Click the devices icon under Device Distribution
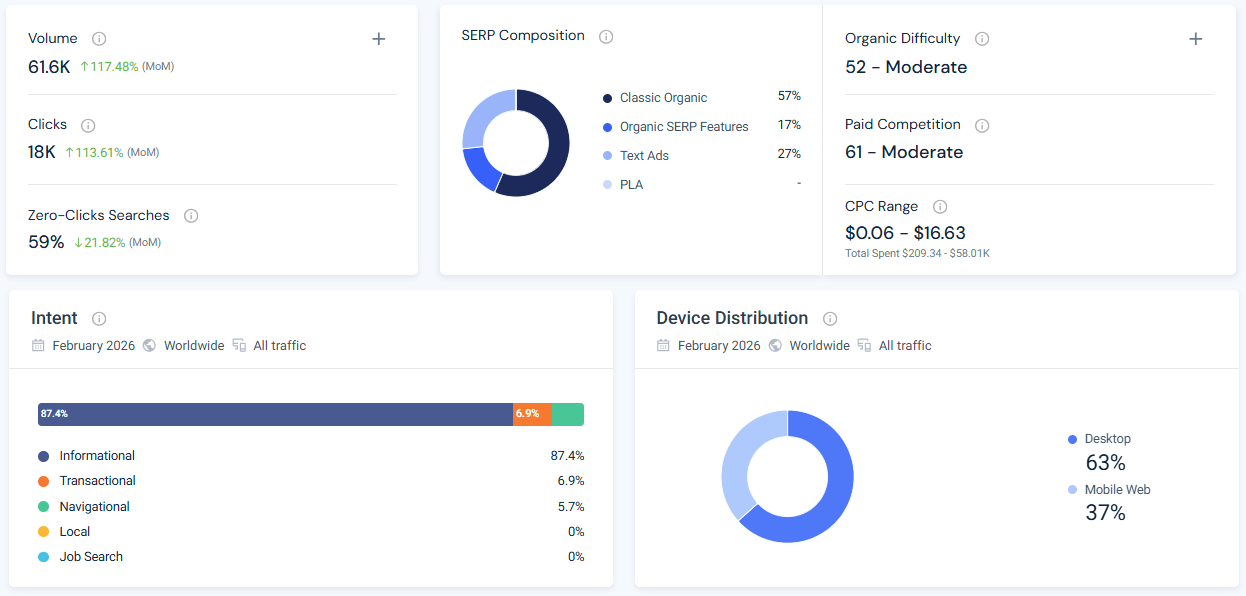Viewport: 1246px width, 596px height. (864, 346)
